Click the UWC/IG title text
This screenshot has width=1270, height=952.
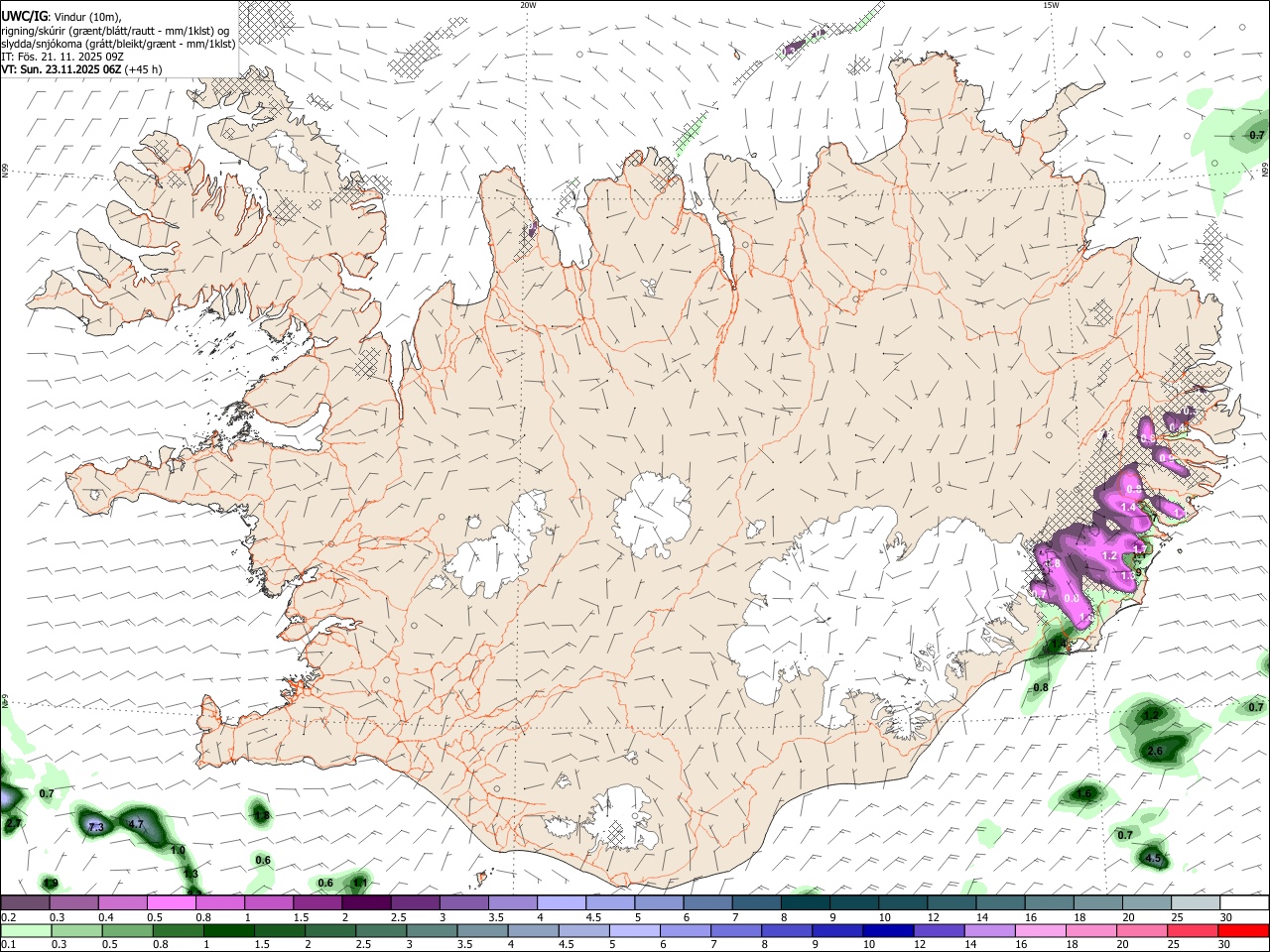pos(24,17)
